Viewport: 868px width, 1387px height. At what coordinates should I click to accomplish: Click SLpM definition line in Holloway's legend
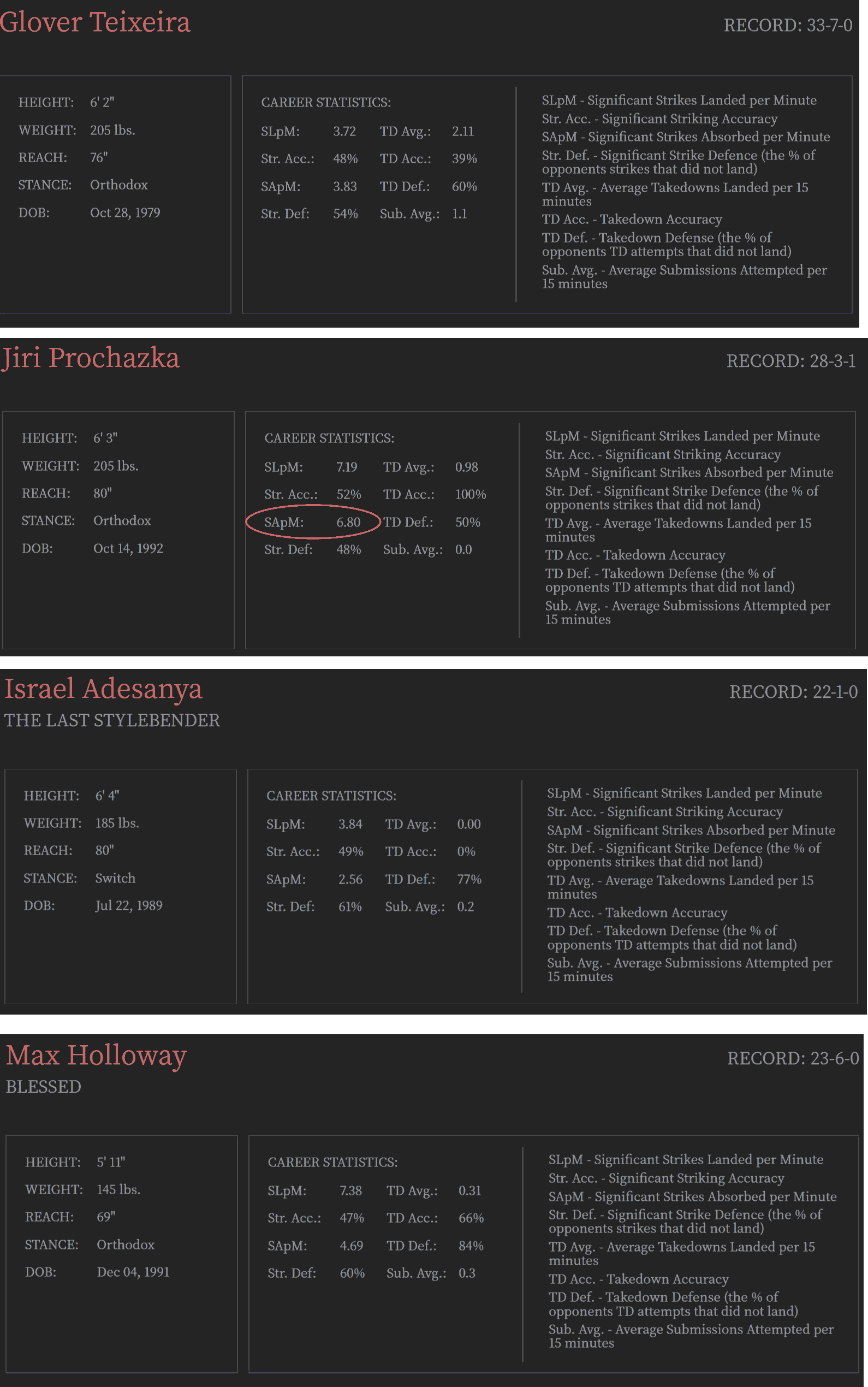686,1160
